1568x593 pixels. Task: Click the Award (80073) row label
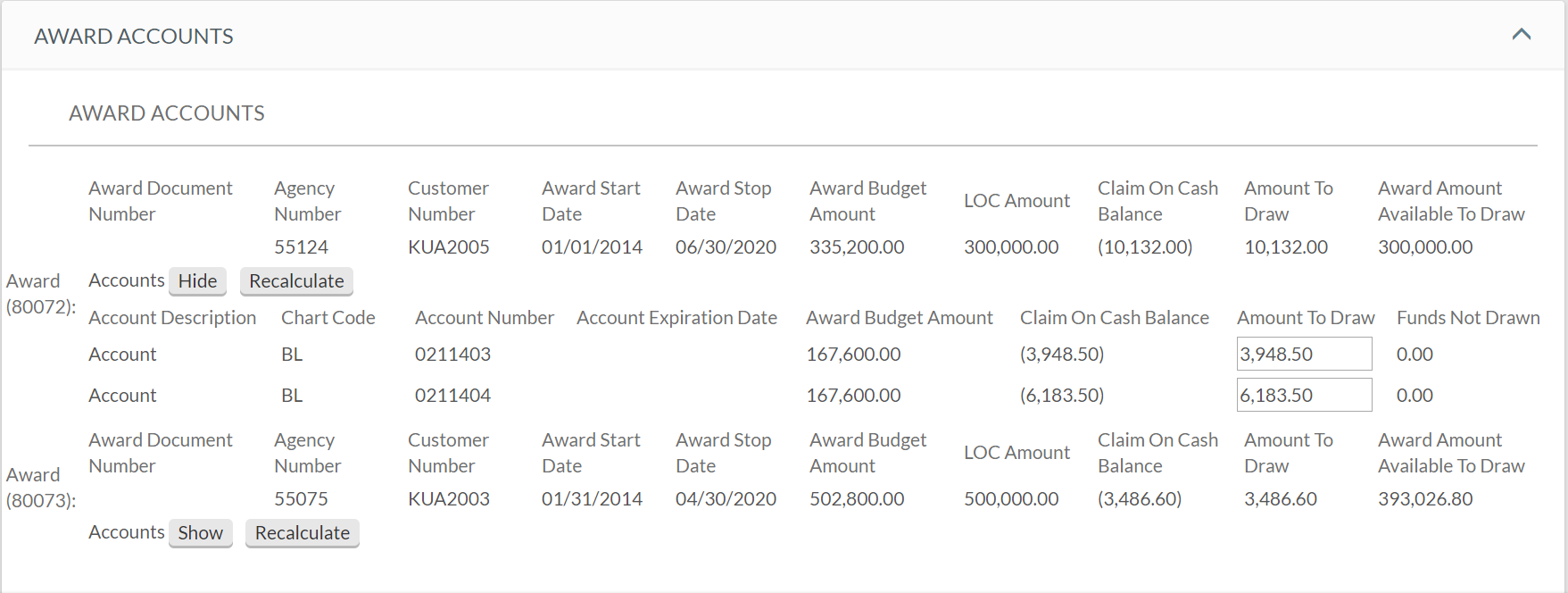pyautogui.click(x=40, y=488)
